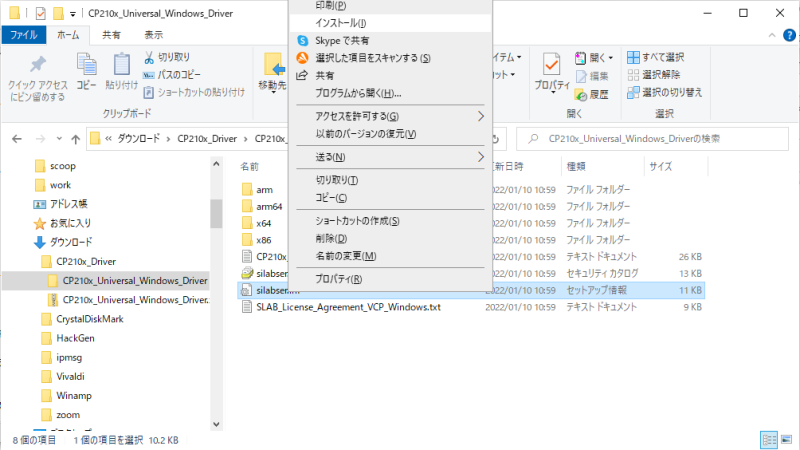Click the ダウンロード breadcrumb in address bar
This screenshot has height=450, width=800.
point(138,139)
